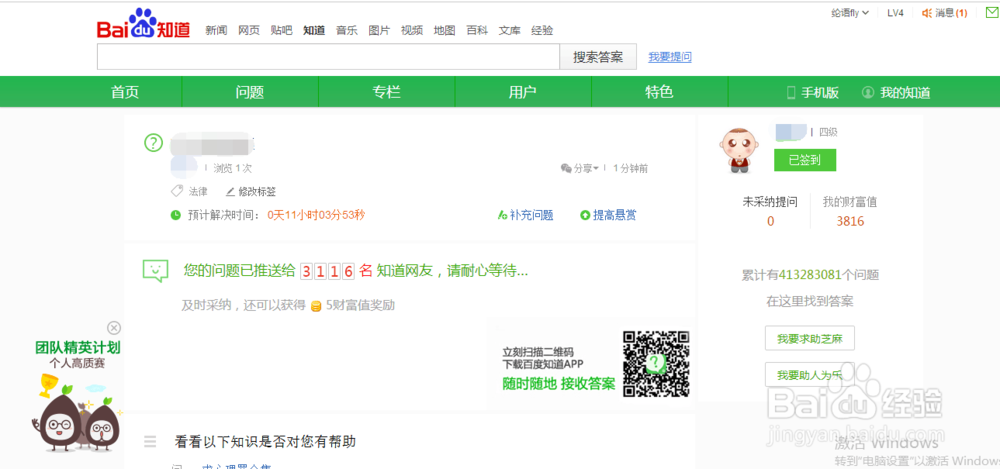Click the list icon beside 看看以下知识
This screenshot has width=1000, height=469.
(x=150, y=441)
